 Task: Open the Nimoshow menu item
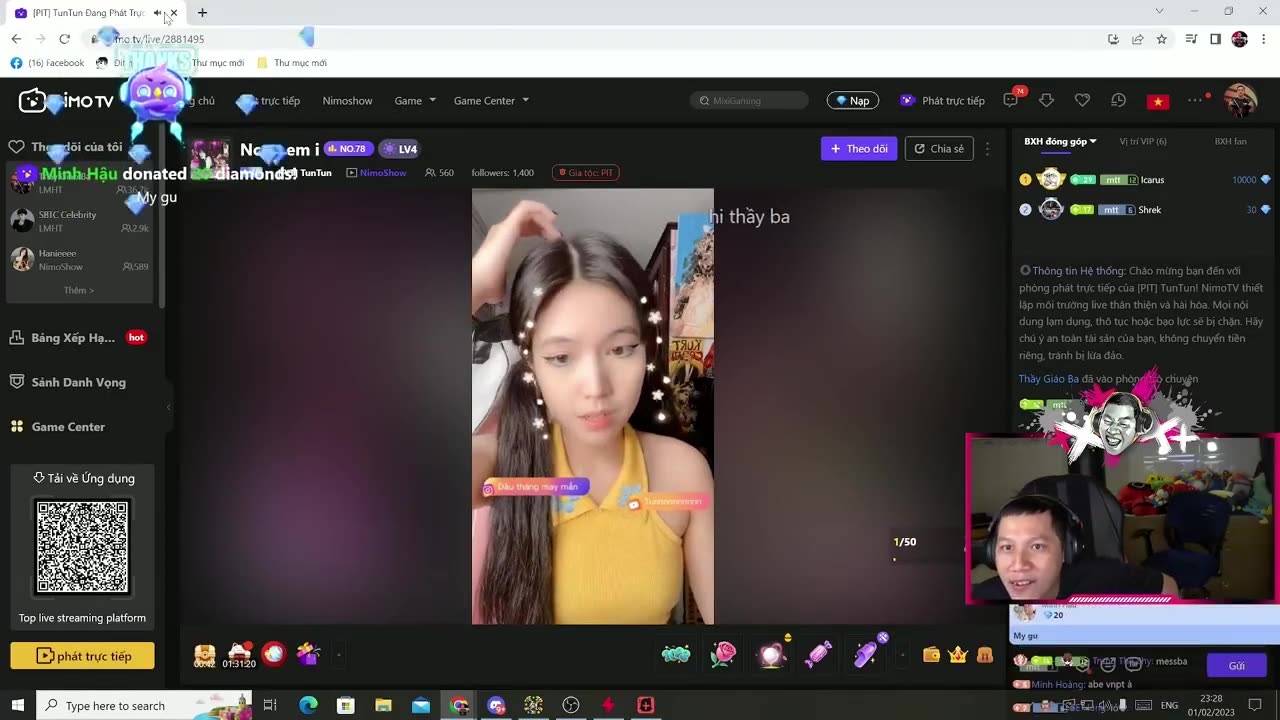pyautogui.click(x=347, y=101)
